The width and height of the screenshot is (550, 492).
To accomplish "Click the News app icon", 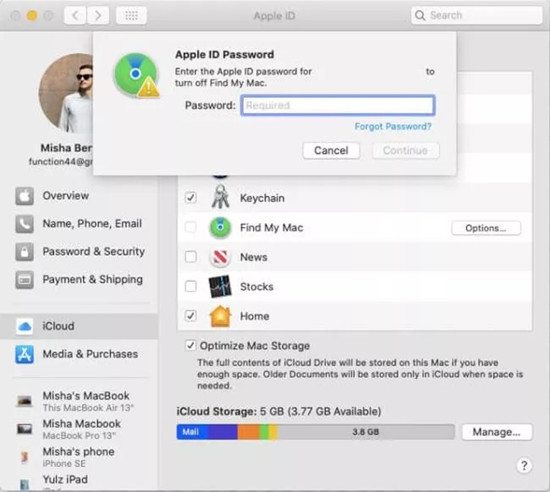I will tap(220, 257).
